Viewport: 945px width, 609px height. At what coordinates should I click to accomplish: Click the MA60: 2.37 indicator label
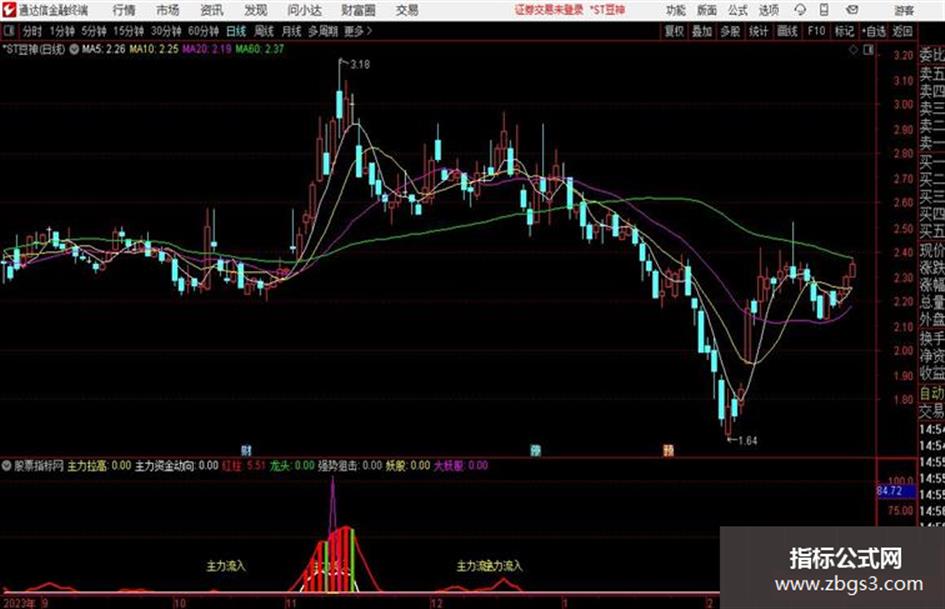[260, 49]
